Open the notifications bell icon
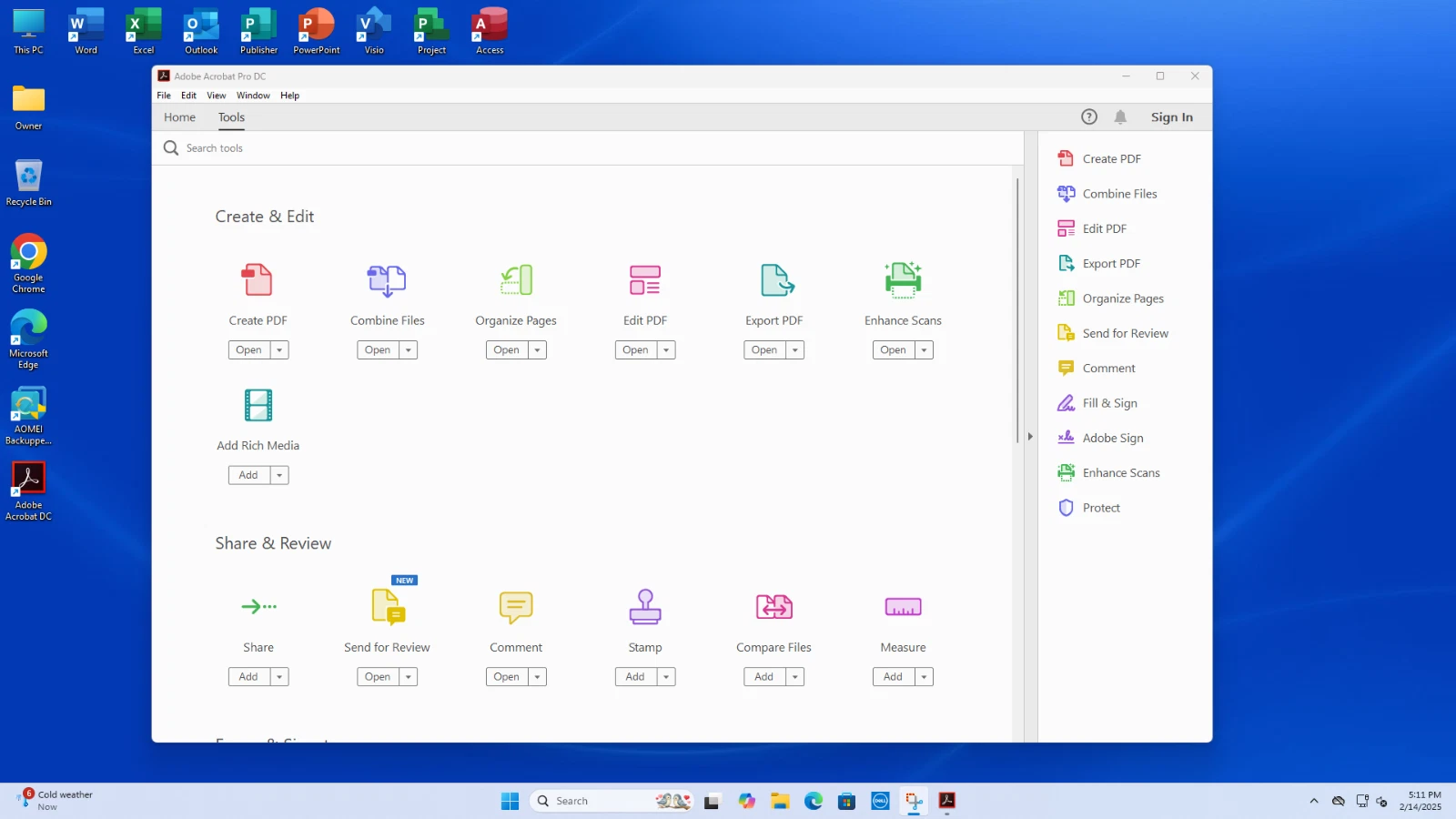The image size is (1456, 819). tap(1120, 116)
